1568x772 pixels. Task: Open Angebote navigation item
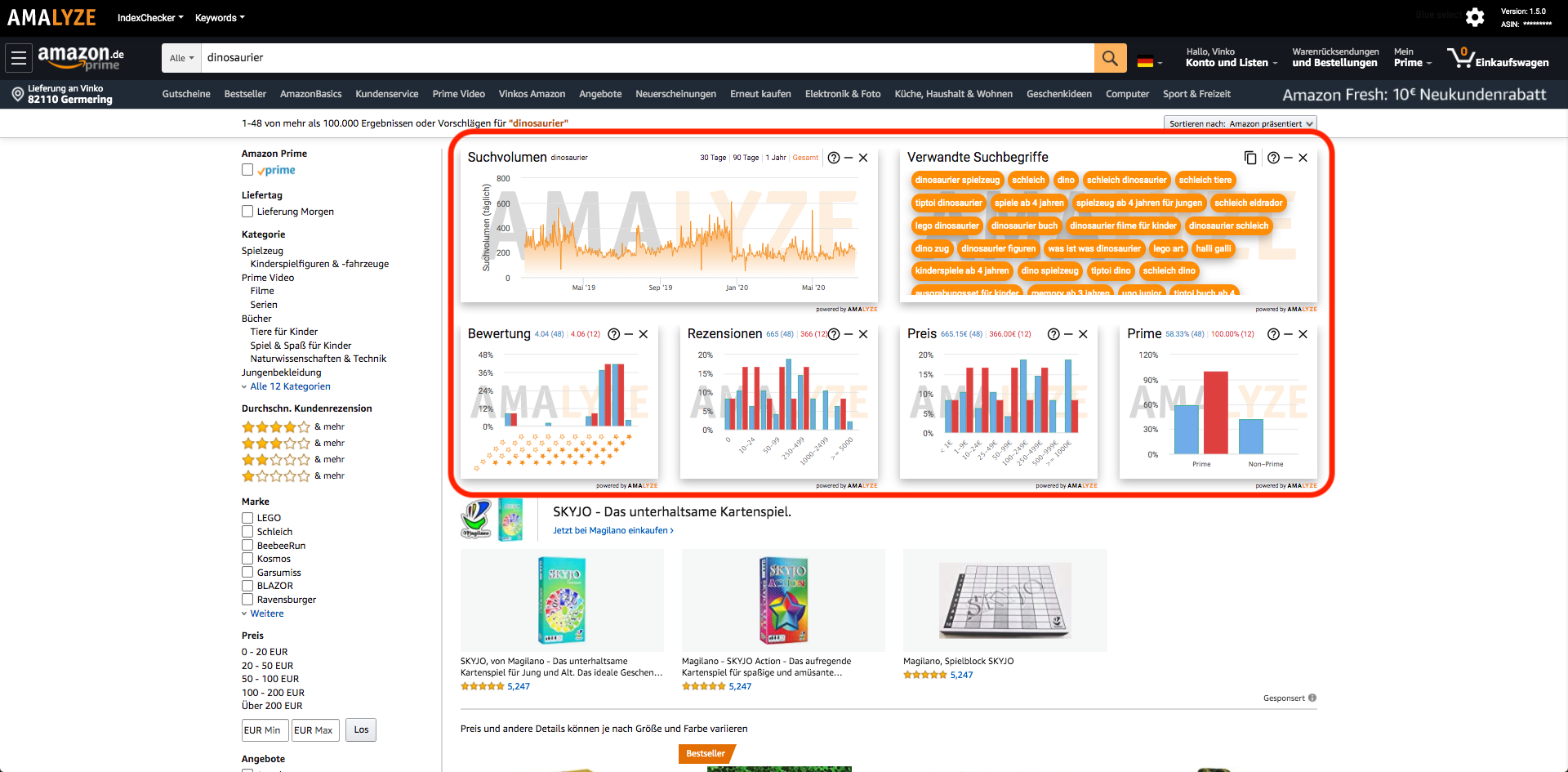point(600,94)
